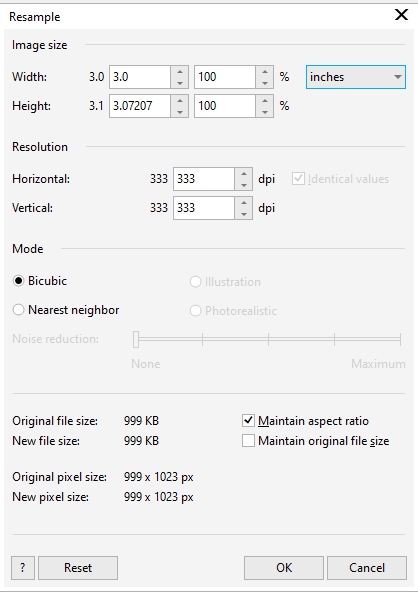Click the Height 3.07207 input field
The width and height of the screenshot is (418, 592).
tap(140, 106)
